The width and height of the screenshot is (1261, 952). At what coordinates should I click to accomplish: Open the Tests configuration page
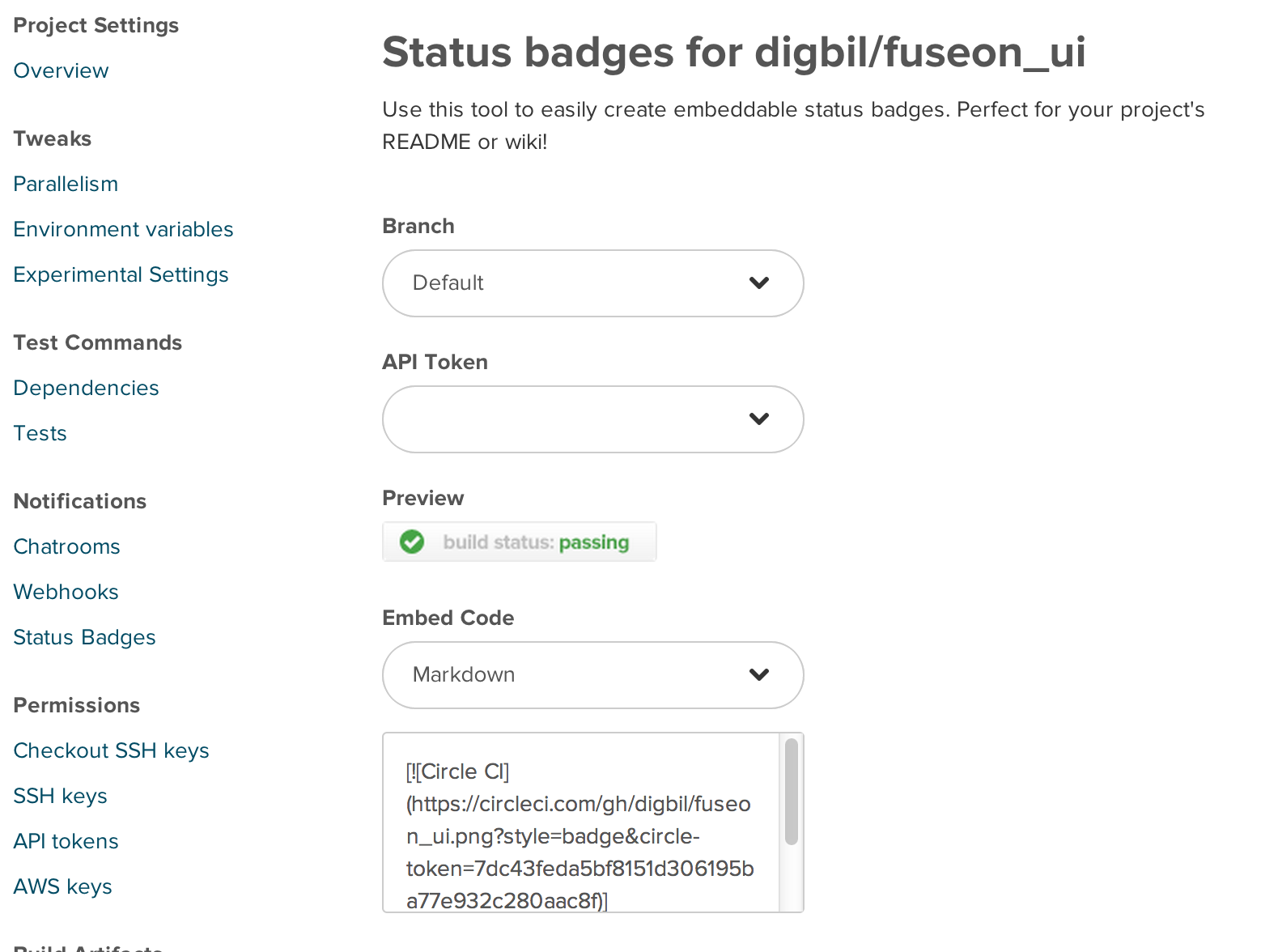[x=40, y=433]
